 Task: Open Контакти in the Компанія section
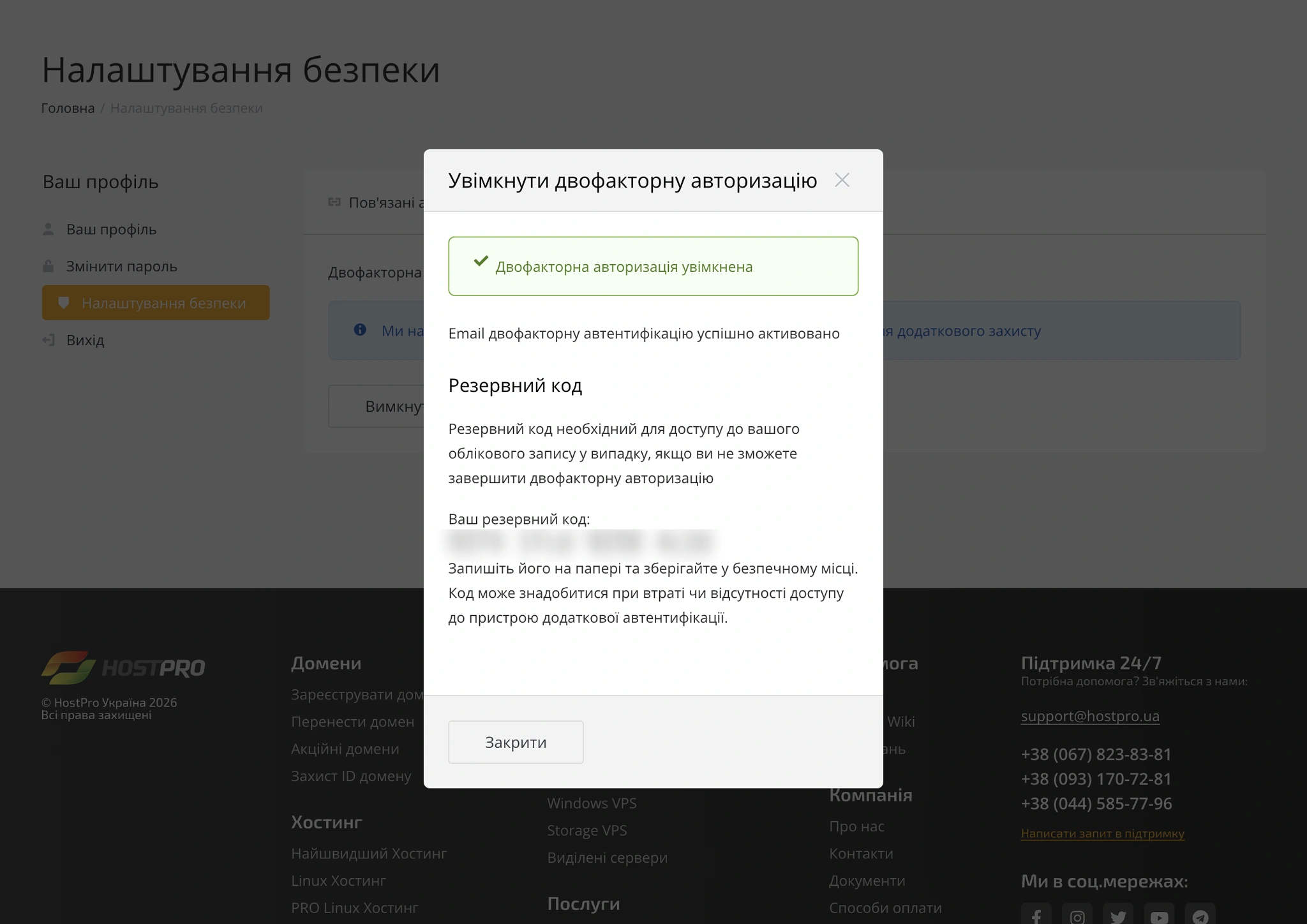(862, 853)
